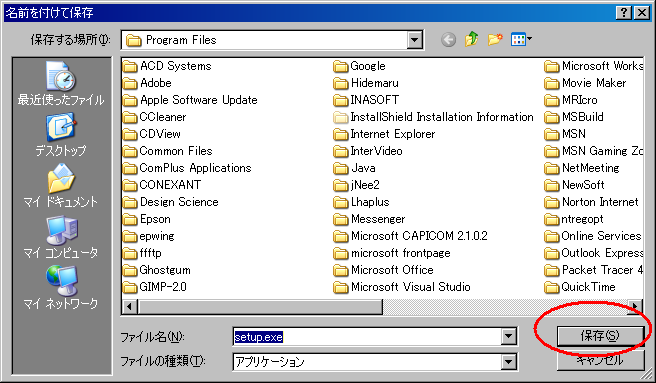Select the epwing folder
The width and height of the screenshot is (656, 383).
pyautogui.click(x=149, y=236)
